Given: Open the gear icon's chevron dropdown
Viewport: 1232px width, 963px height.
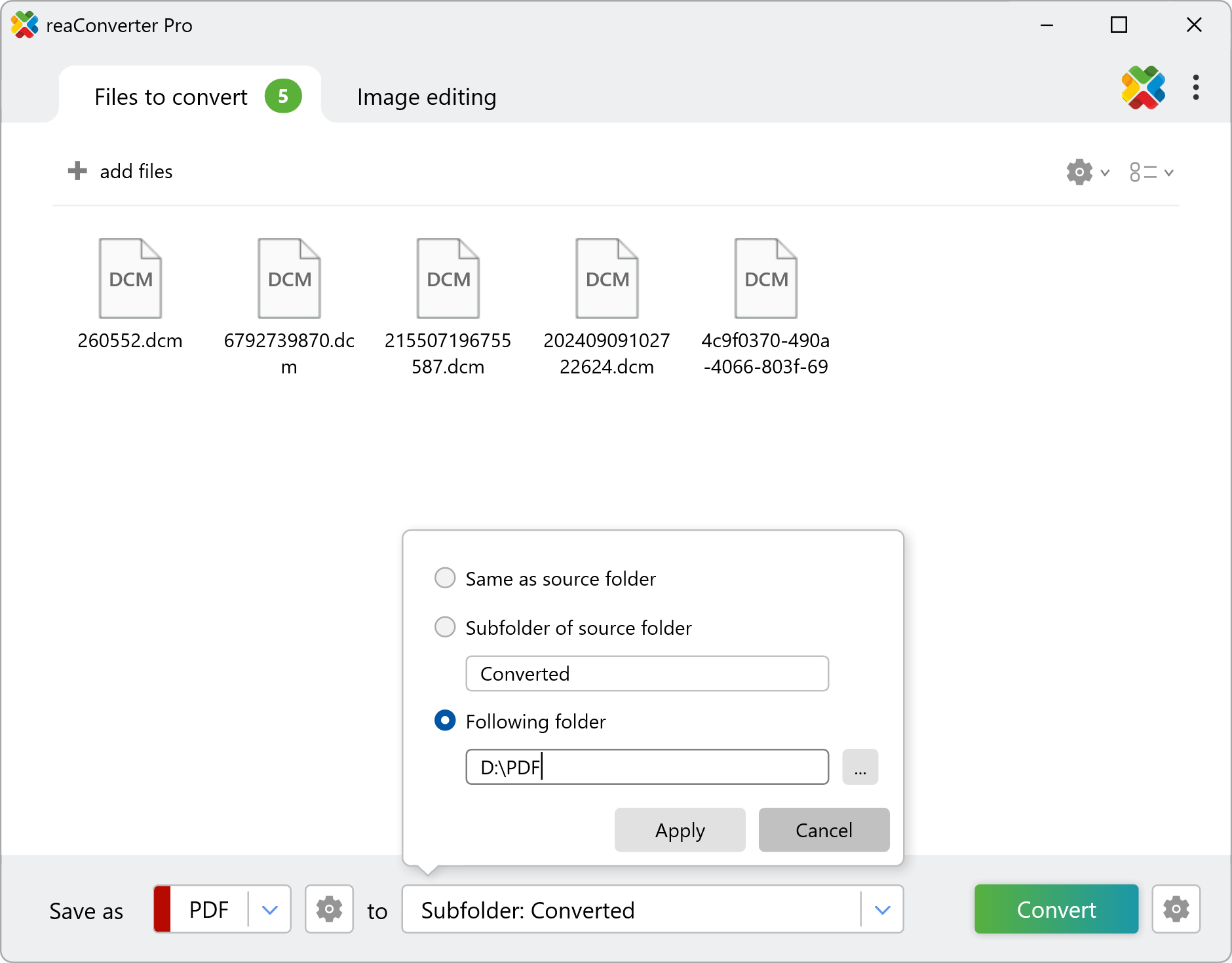Looking at the screenshot, I should 1105,172.
